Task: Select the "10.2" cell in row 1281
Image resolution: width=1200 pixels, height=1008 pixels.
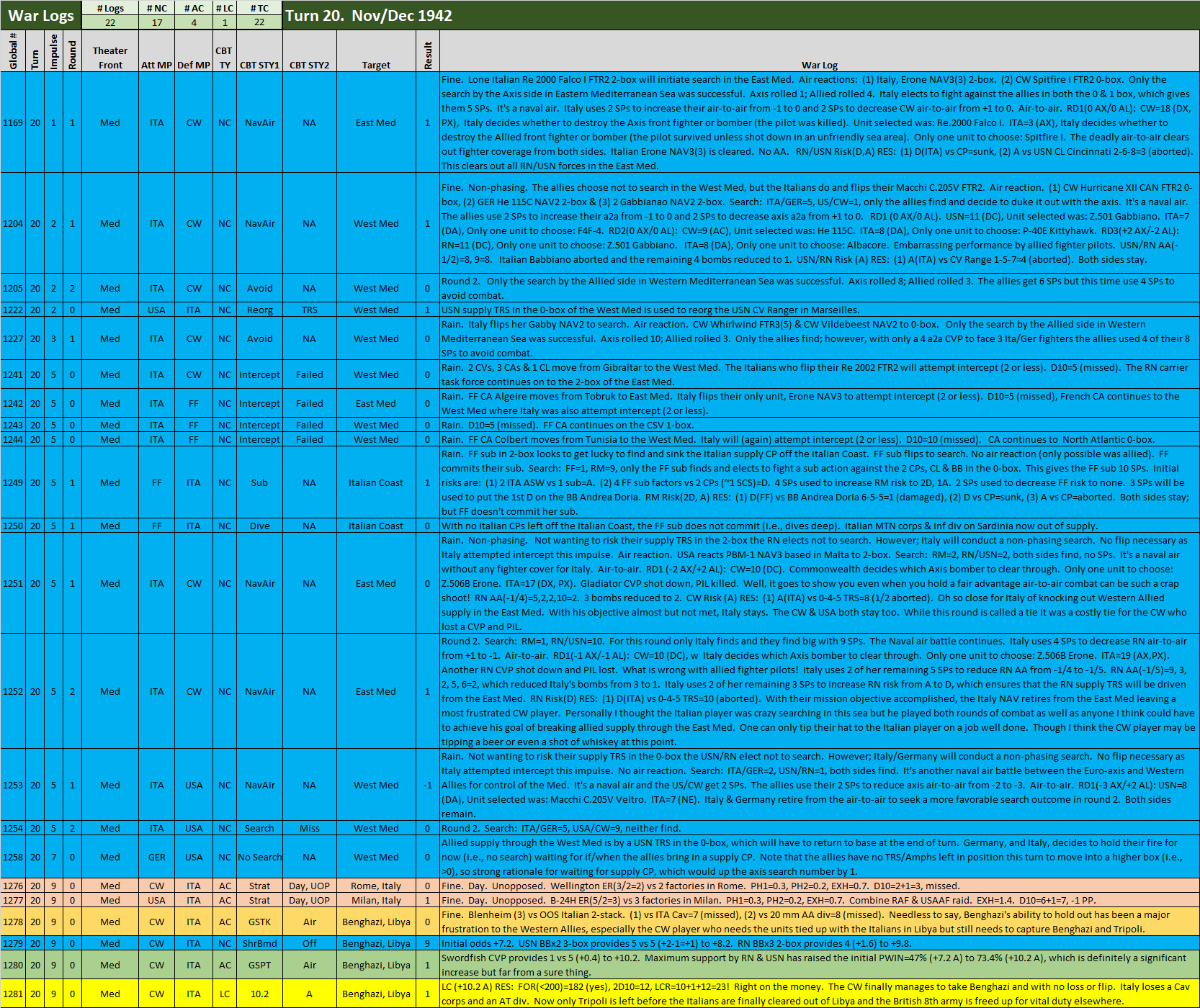Action: (x=259, y=994)
